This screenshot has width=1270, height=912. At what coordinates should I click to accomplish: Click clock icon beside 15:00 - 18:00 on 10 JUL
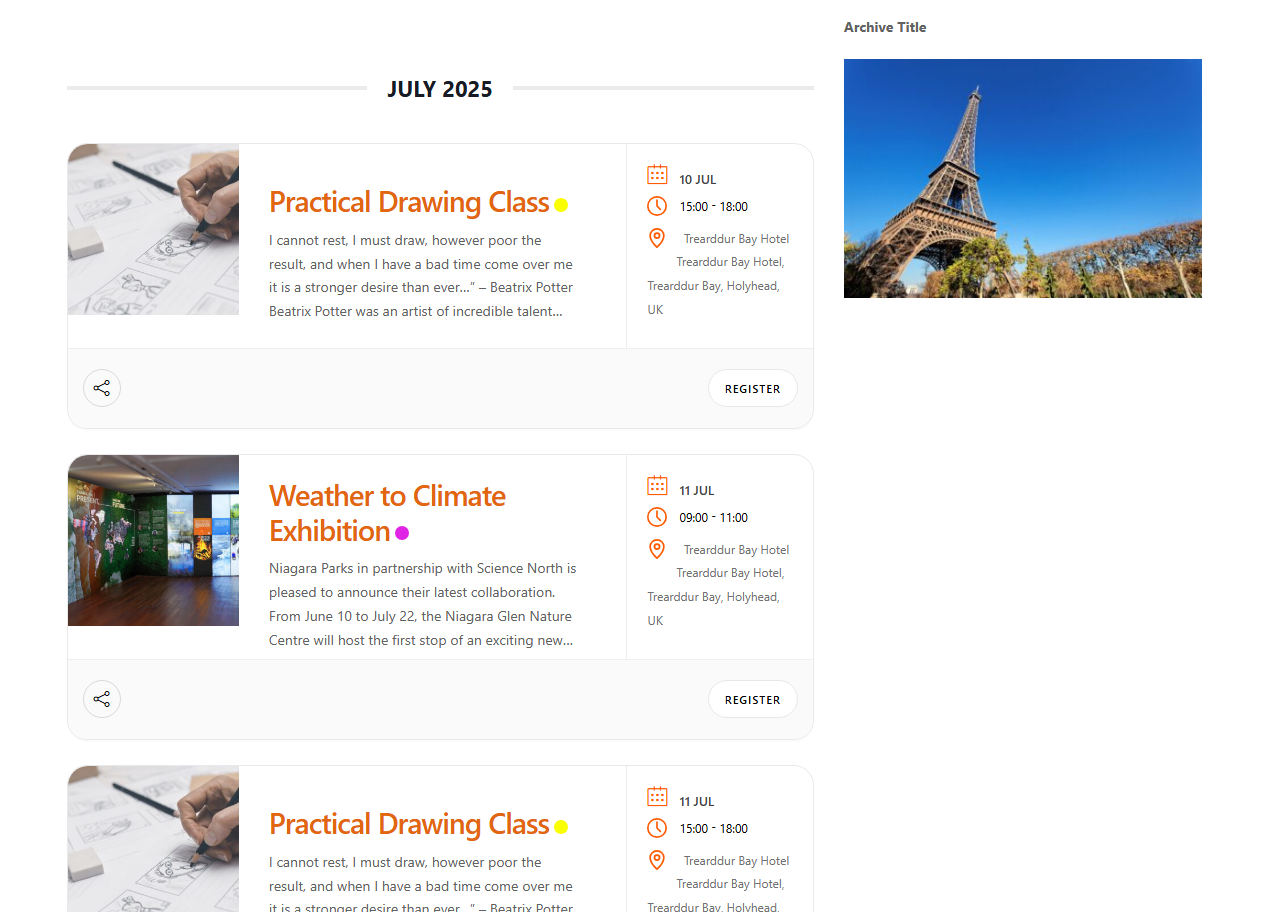pos(657,206)
